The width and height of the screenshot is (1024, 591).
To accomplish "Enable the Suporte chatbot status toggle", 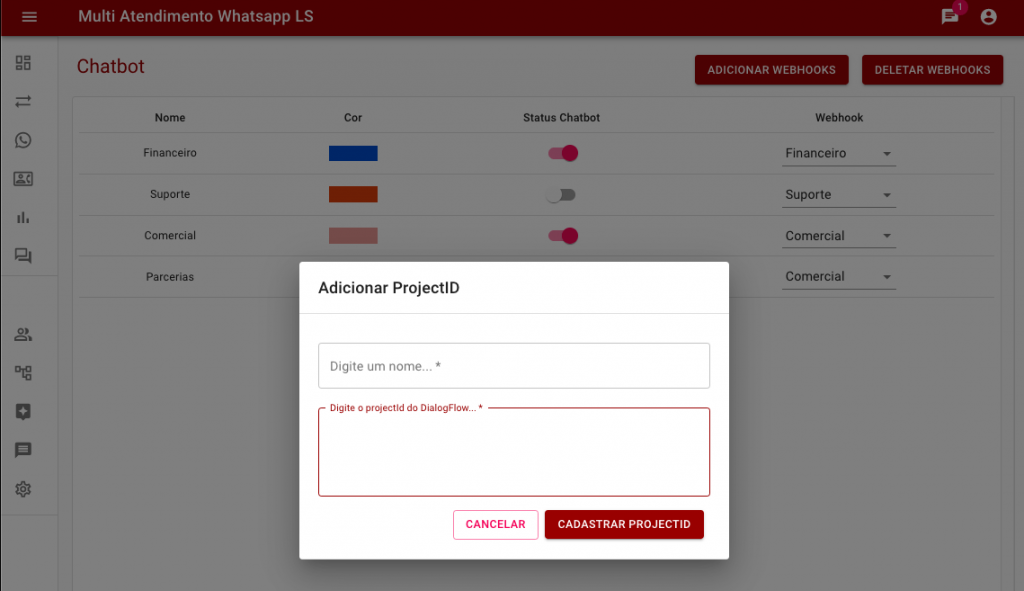I will (562, 195).
